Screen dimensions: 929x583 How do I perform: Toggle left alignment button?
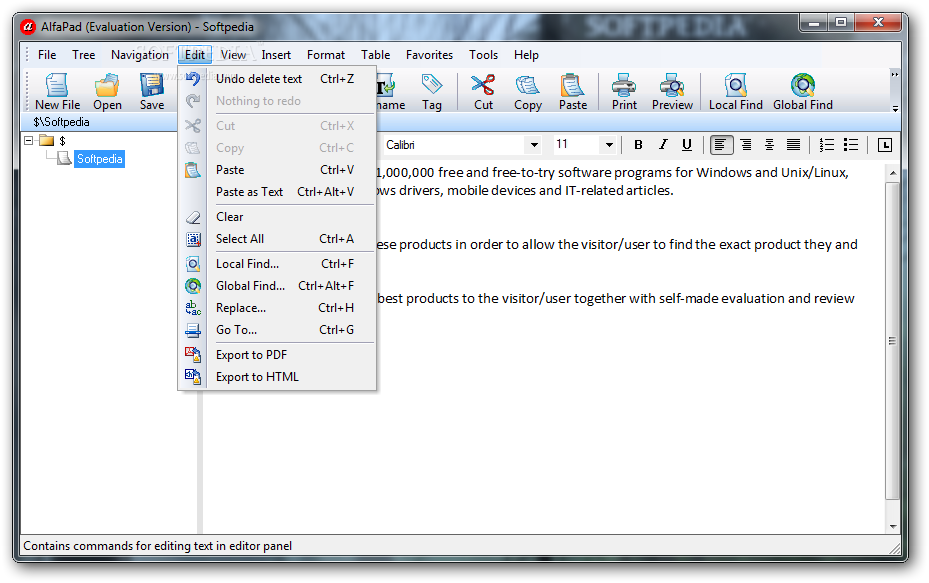pyautogui.click(x=721, y=145)
